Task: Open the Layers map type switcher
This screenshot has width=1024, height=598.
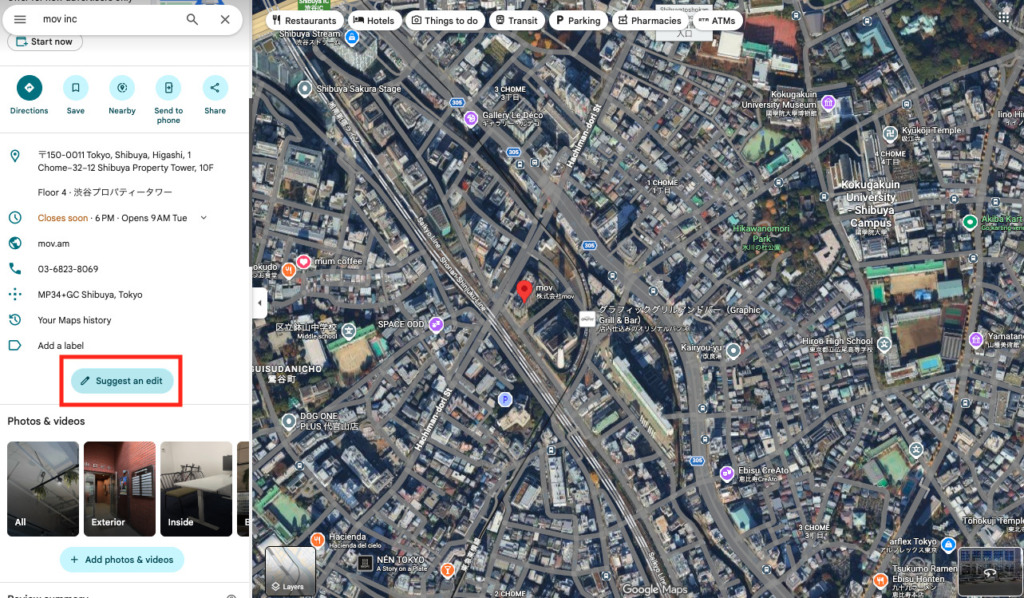Action: click(x=290, y=571)
